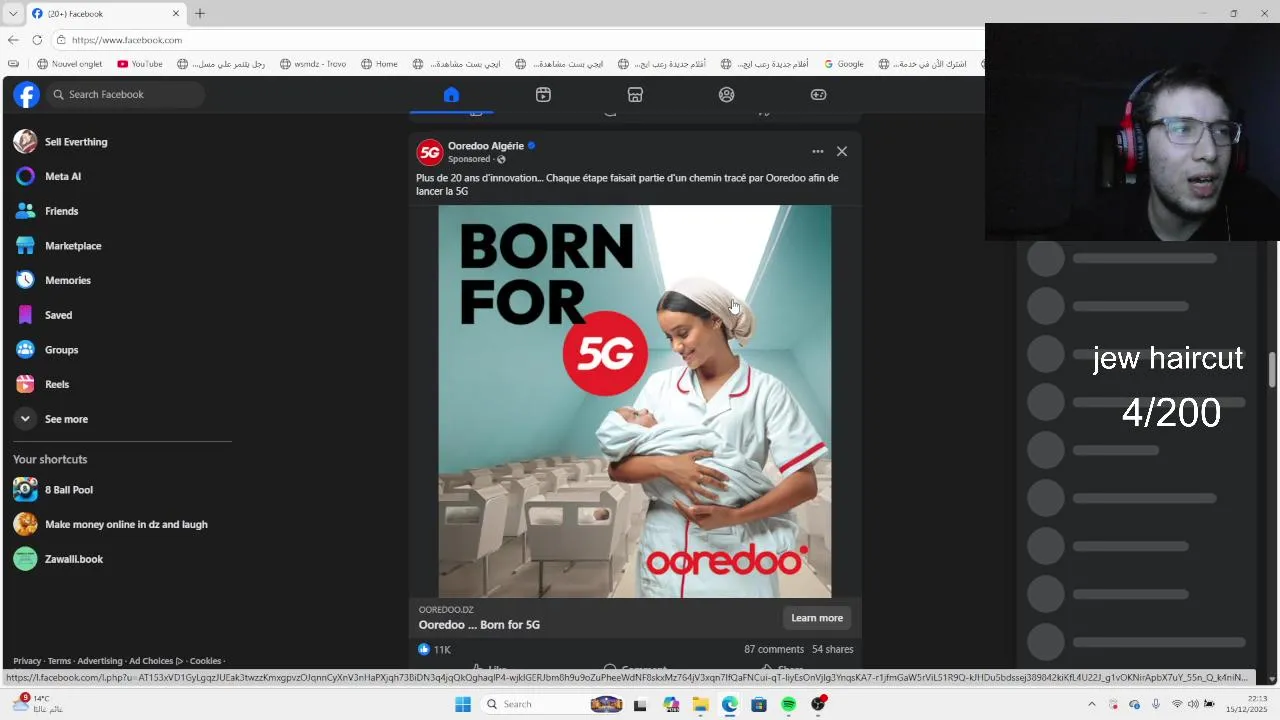This screenshot has width=1280, height=720.
Task: Click the Facebook logo icon
Action: tap(26, 95)
